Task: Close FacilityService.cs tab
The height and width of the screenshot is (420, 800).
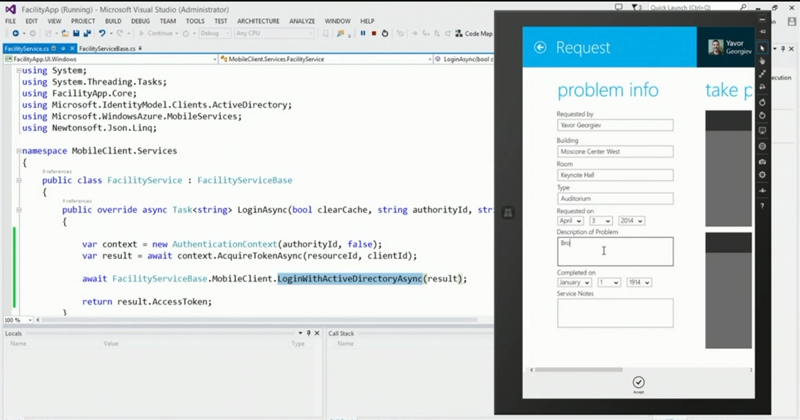Action: [72, 48]
